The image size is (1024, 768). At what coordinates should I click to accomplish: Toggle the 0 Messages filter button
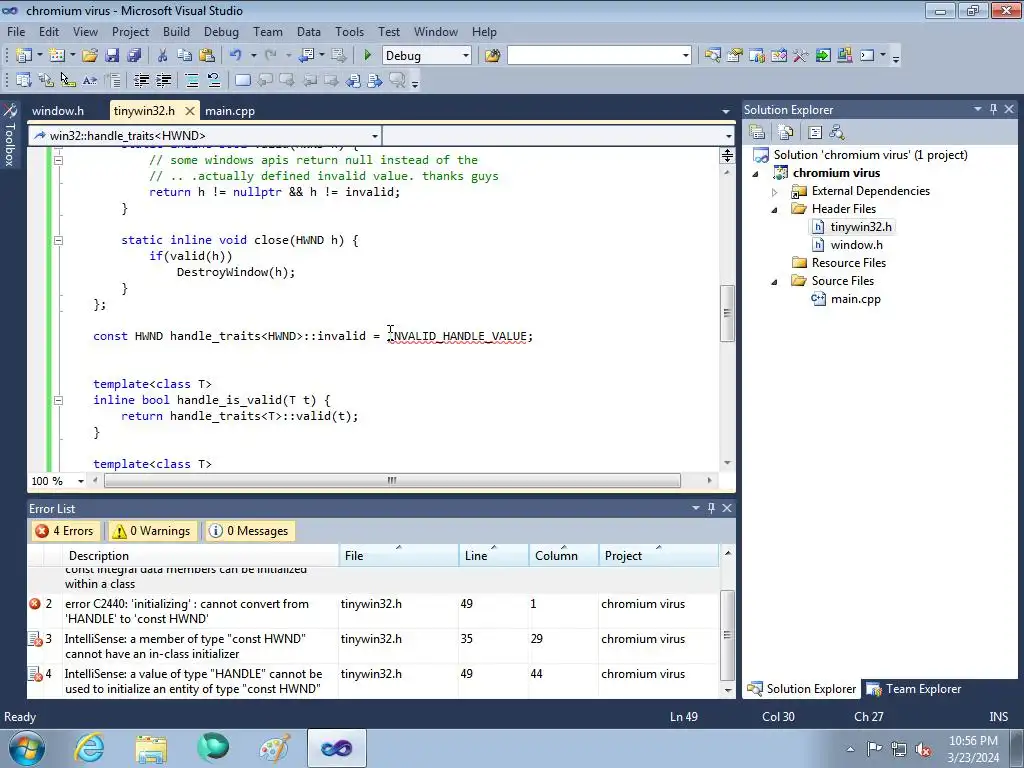tap(249, 531)
